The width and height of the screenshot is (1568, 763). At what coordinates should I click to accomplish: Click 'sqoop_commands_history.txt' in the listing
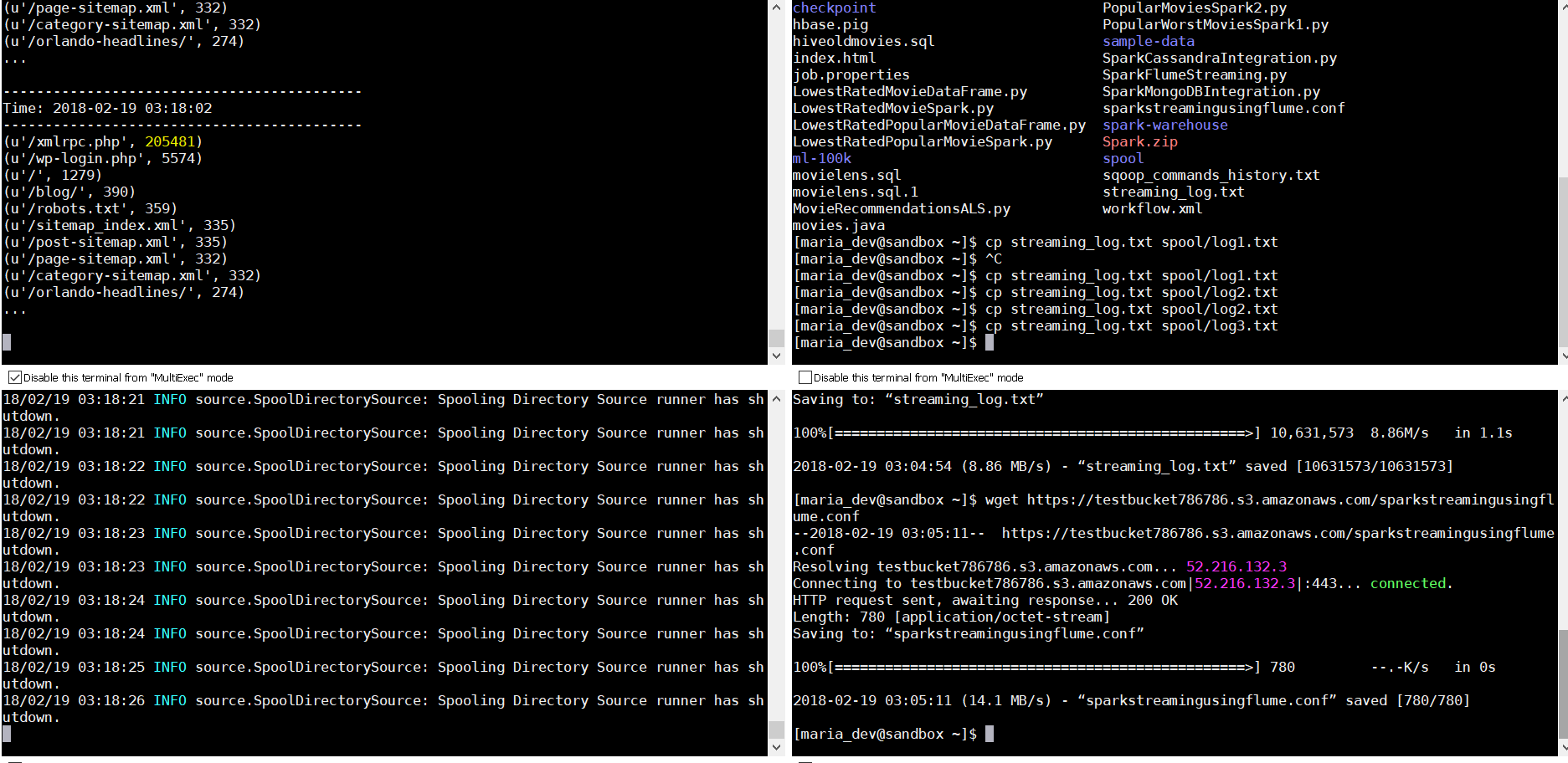tap(1211, 175)
